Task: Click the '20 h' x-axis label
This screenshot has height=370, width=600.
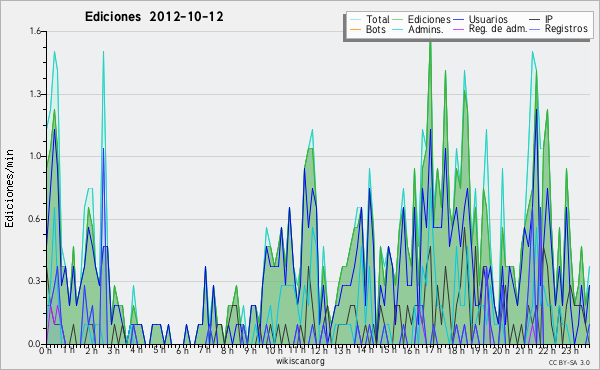Action: [x=500, y=350]
